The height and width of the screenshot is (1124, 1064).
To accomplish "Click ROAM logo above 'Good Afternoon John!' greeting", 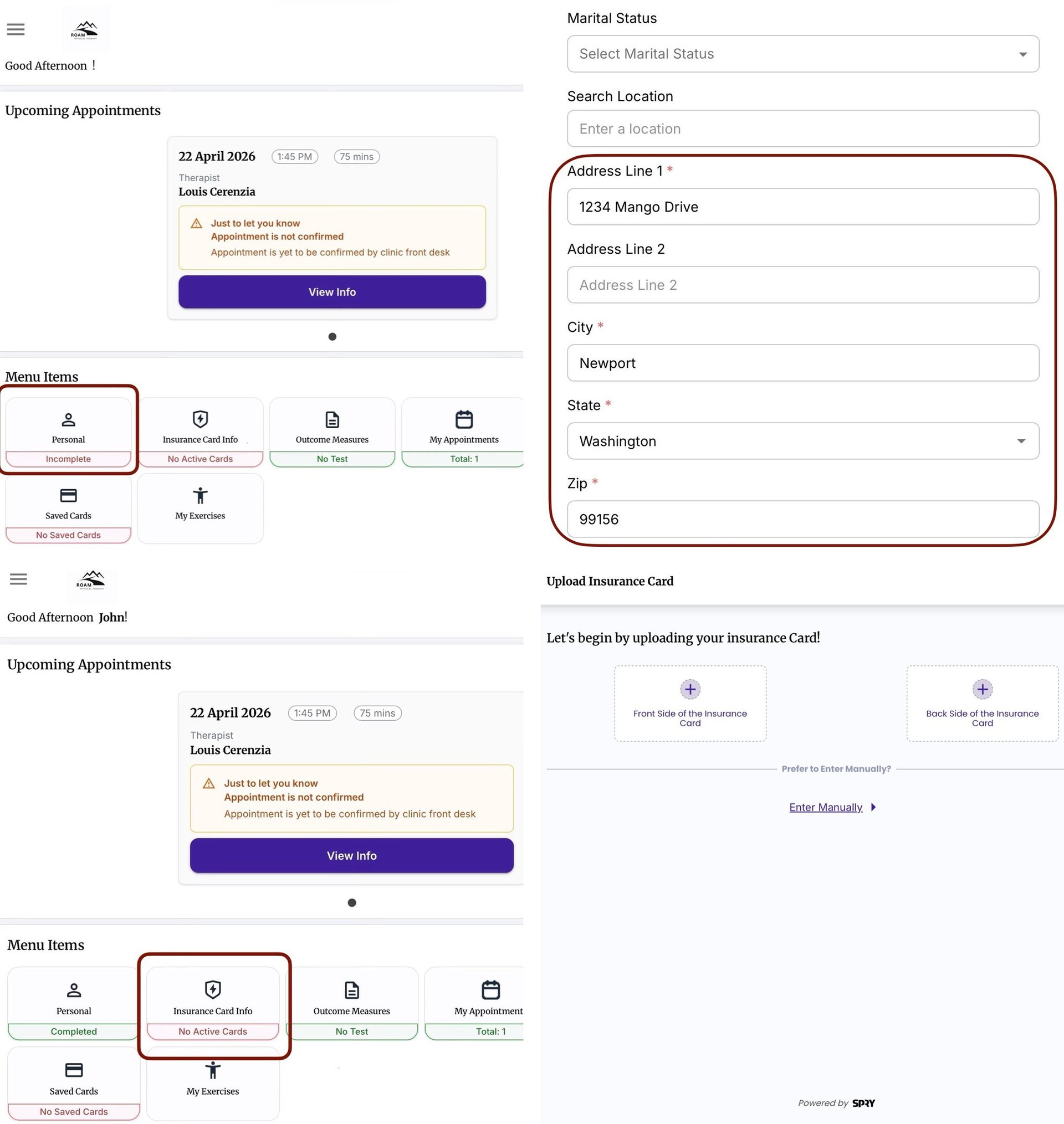I will tap(91, 581).
